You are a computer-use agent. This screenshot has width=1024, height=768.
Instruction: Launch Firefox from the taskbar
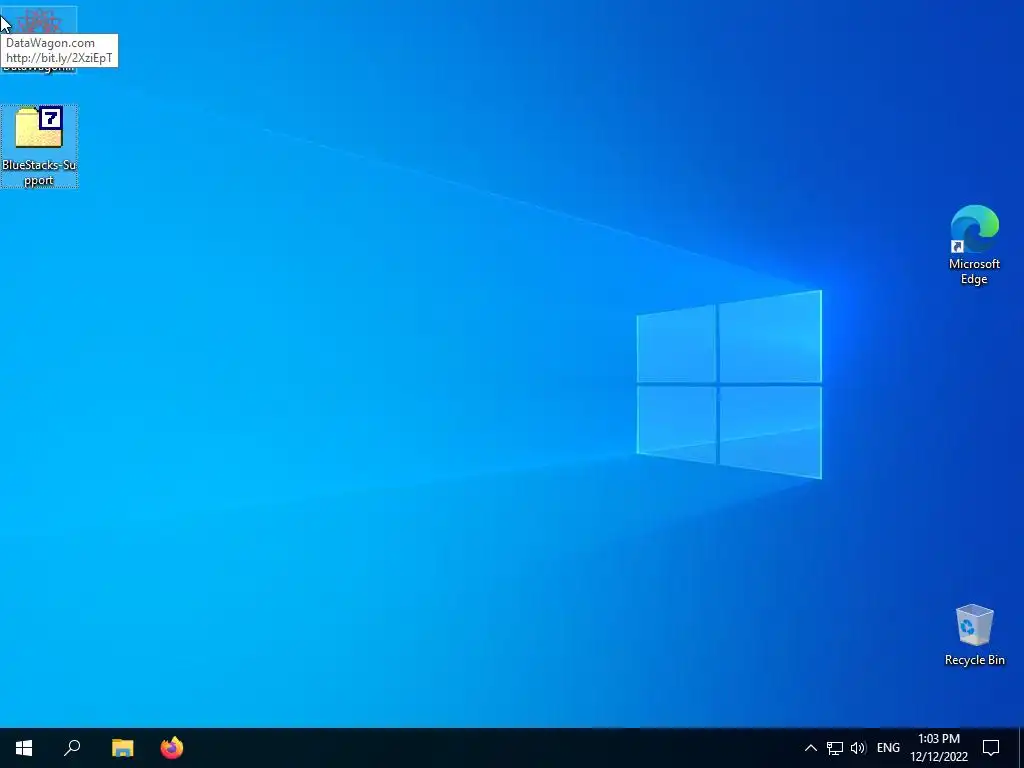click(172, 748)
